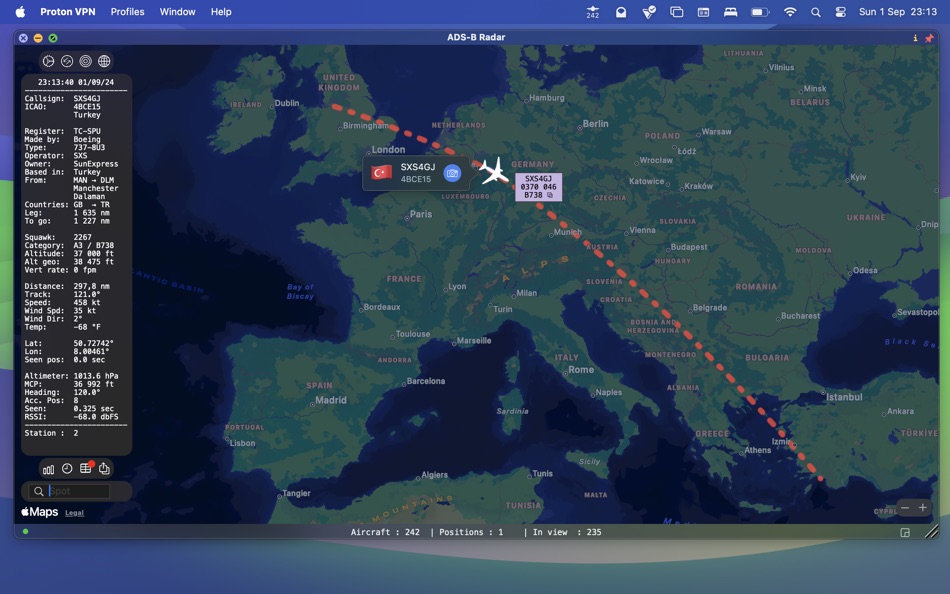Open the aircraft table with red notification badge
This screenshot has height=594, width=950.
pos(85,468)
